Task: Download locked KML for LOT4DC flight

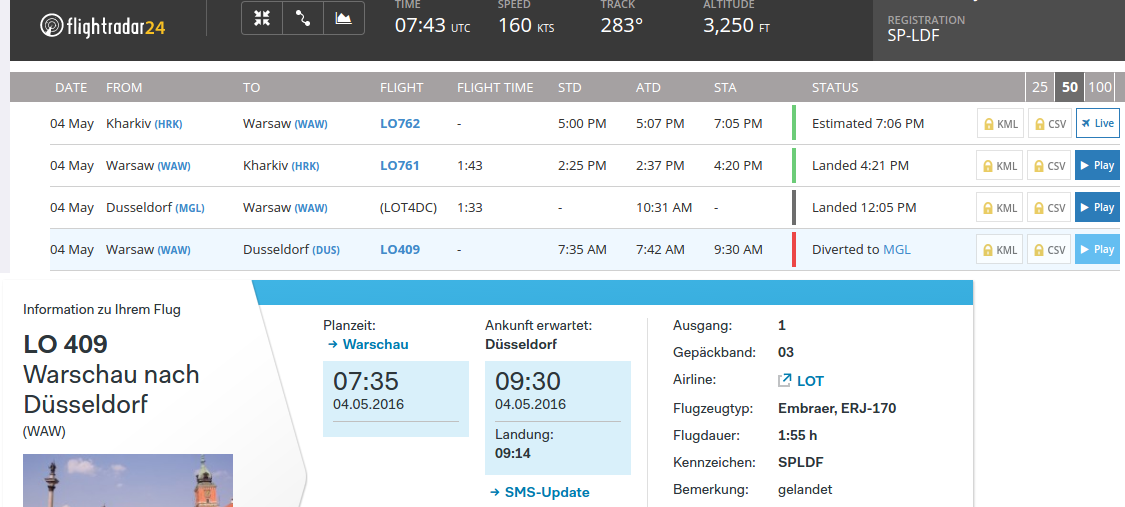Action: point(999,208)
